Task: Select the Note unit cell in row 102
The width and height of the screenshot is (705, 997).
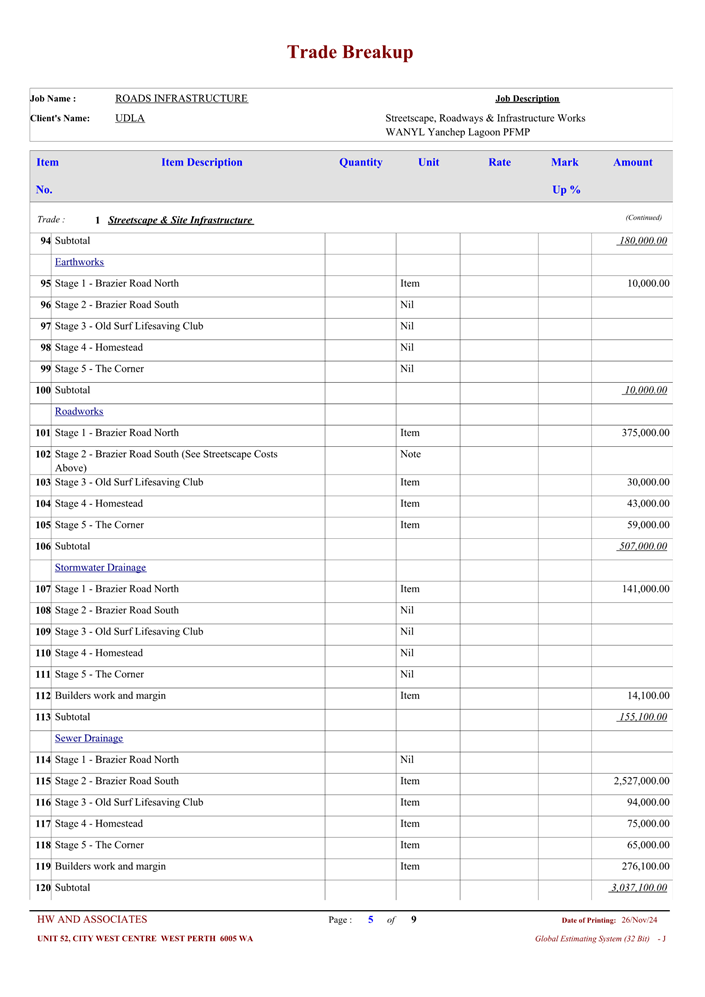Action: pos(410,454)
